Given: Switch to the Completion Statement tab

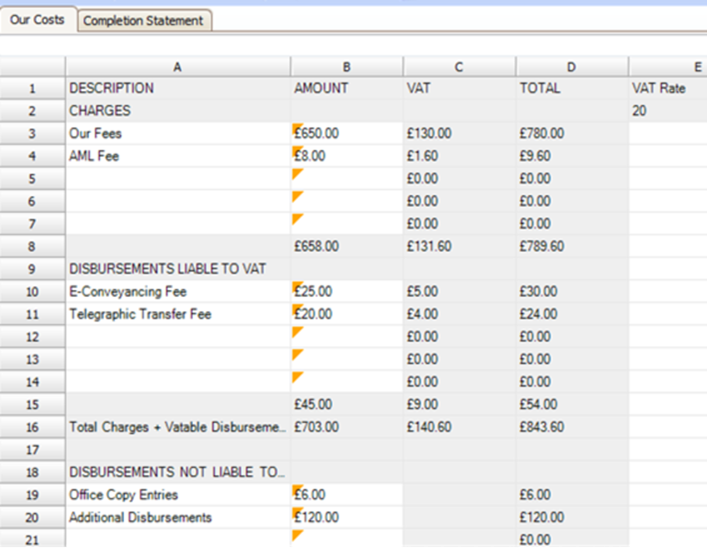Looking at the screenshot, I should (143, 20).
